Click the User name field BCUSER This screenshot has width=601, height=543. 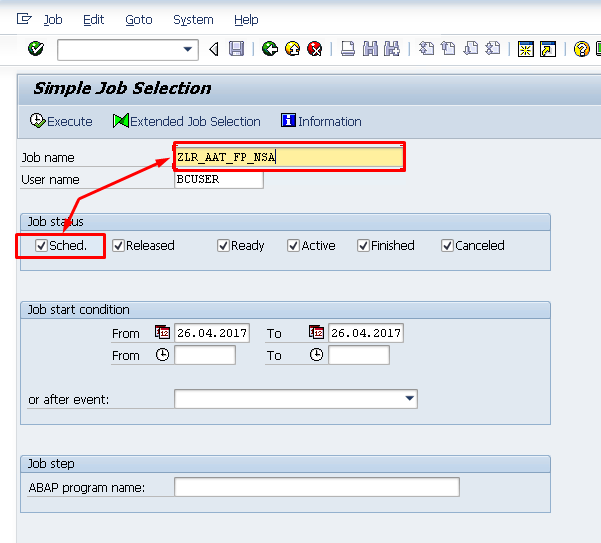pos(219,179)
